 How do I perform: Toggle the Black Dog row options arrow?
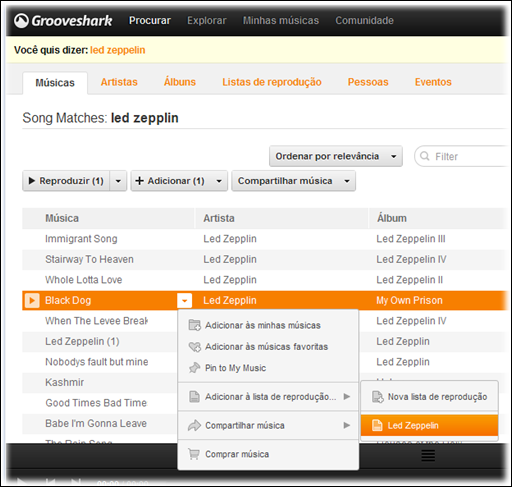tap(185, 300)
